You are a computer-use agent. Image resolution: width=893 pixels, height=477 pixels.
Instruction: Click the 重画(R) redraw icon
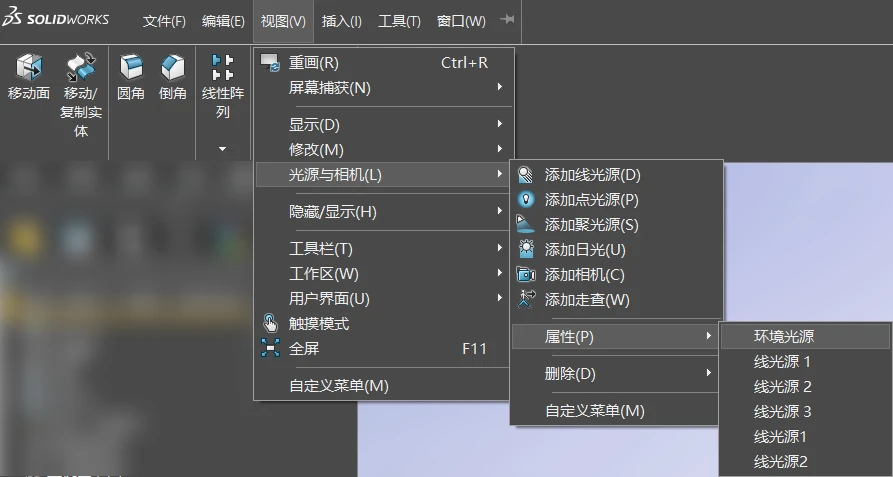[x=270, y=63]
